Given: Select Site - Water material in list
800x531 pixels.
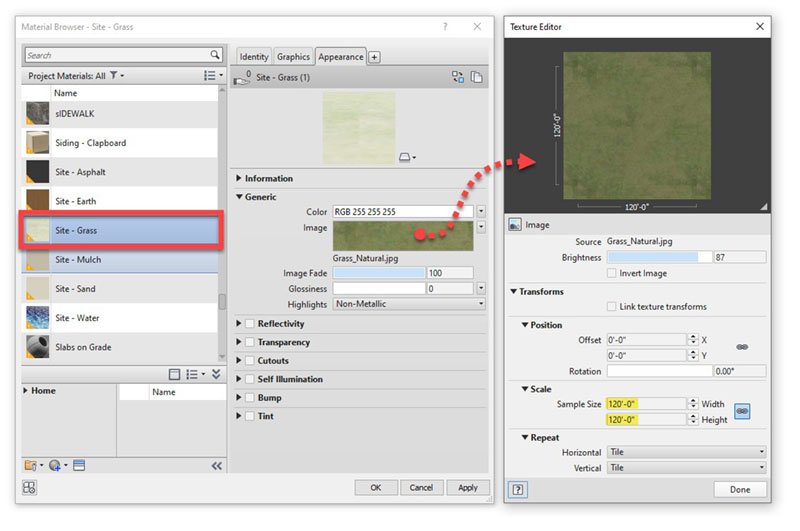Looking at the screenshot, I should coord(120,318).
